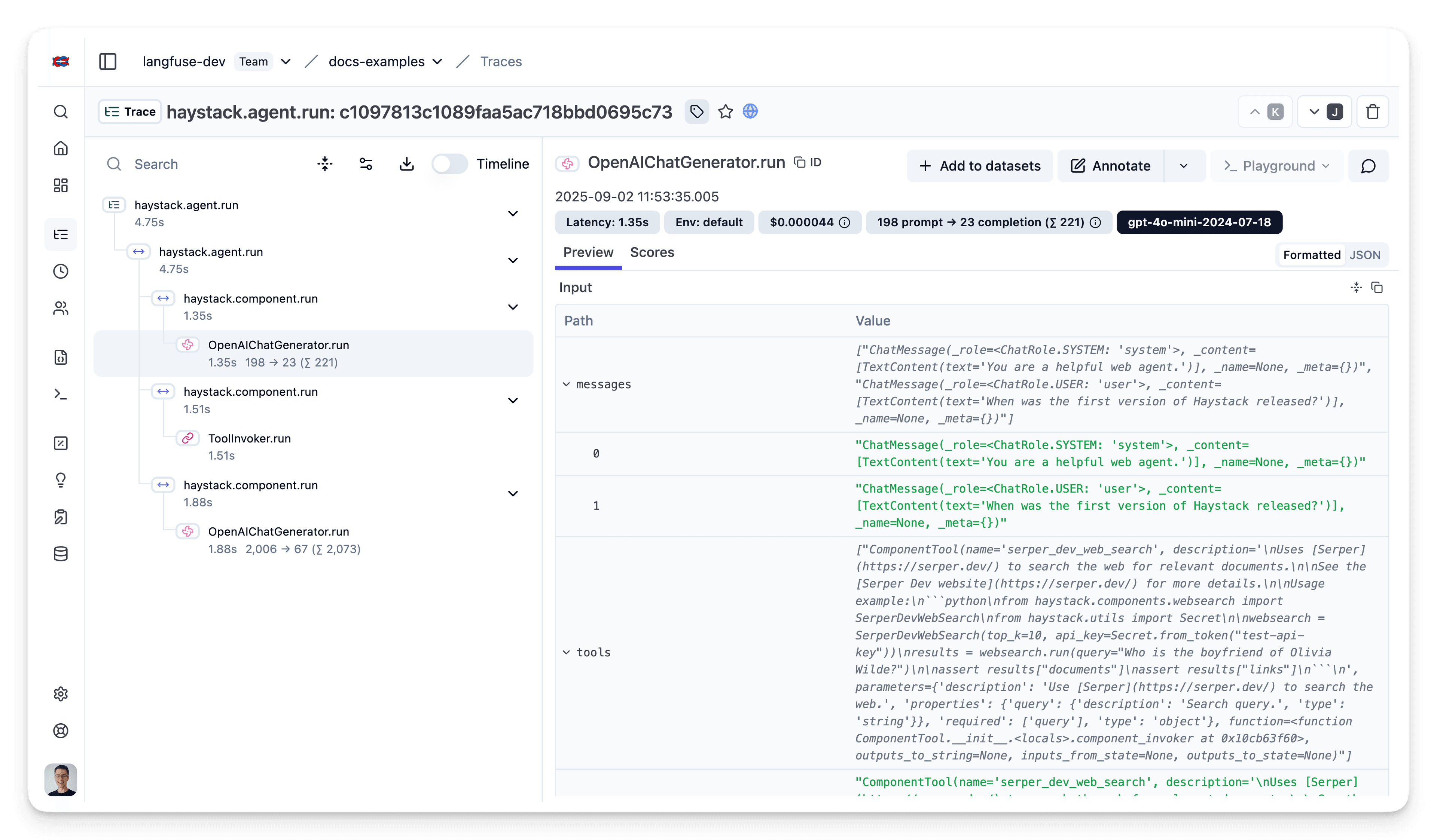1437x840 pixels.
Task: Copy Input content with copy icon
Action: [x=1377, y=288]
